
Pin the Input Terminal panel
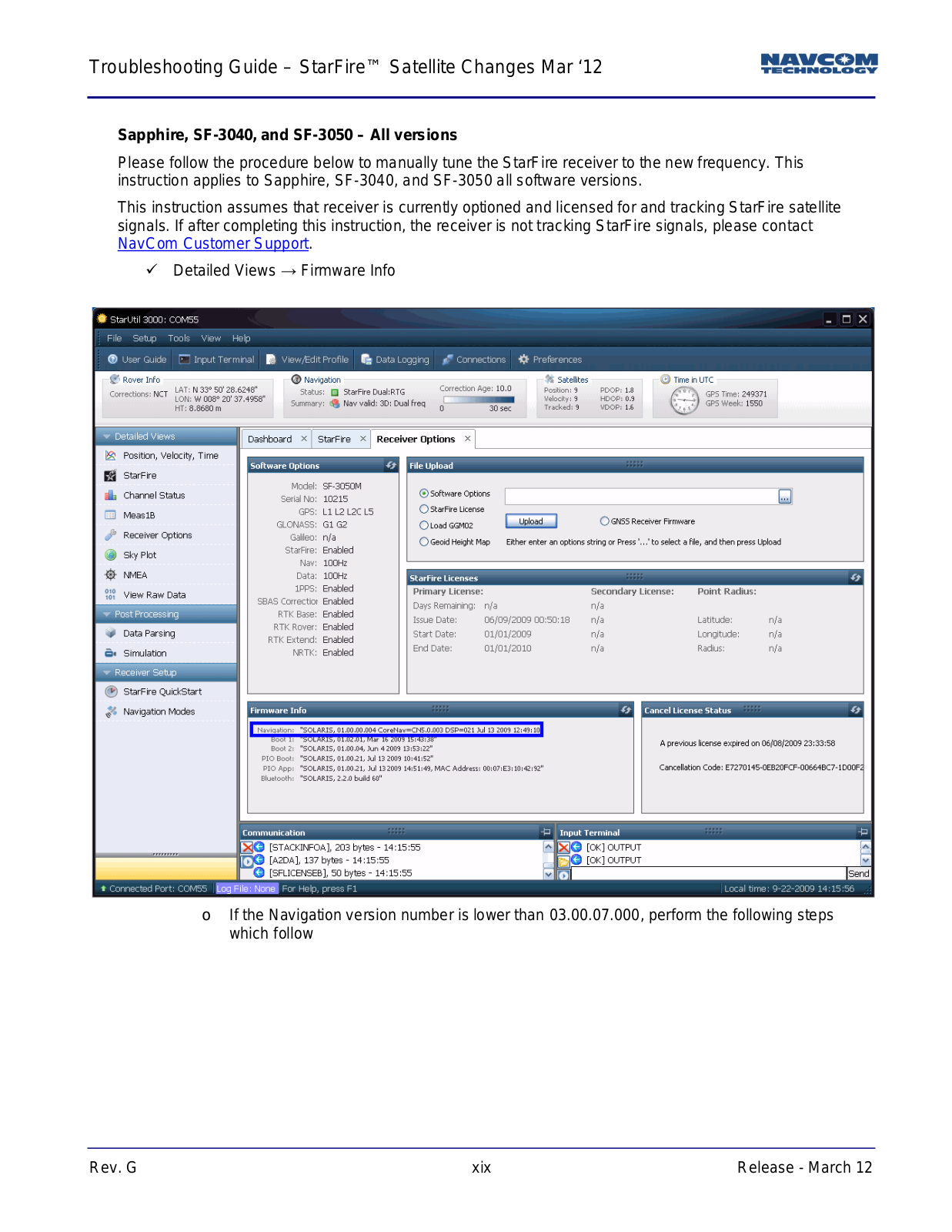863,832
